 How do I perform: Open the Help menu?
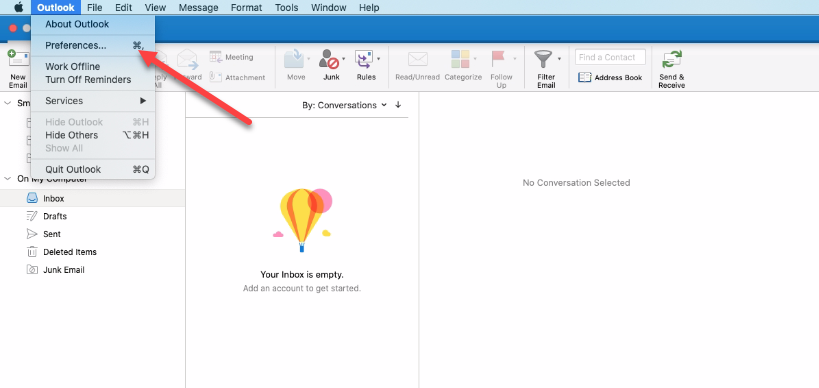pos(369,7)
